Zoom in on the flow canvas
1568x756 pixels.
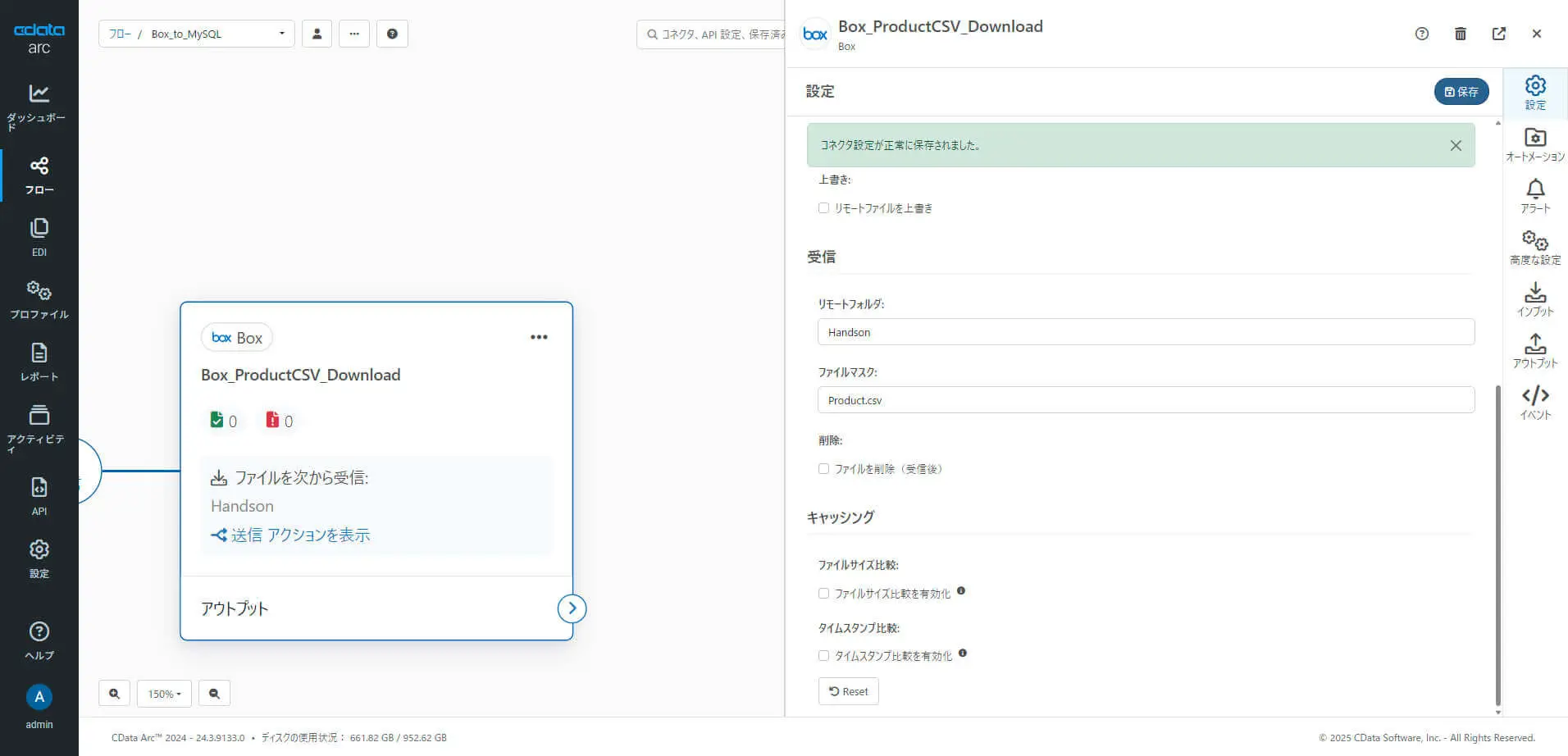coord(114,694)
